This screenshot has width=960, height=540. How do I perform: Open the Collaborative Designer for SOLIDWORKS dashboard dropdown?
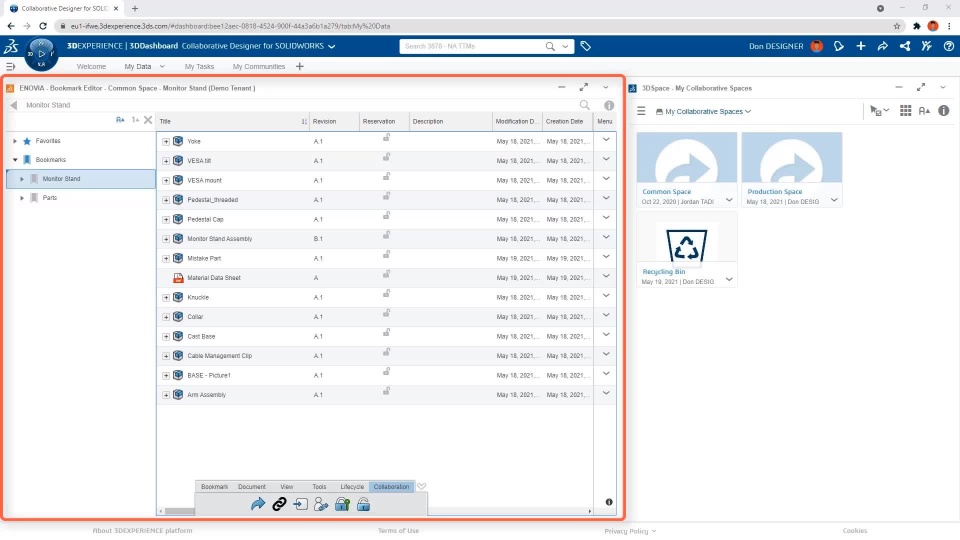pos(331,47)
